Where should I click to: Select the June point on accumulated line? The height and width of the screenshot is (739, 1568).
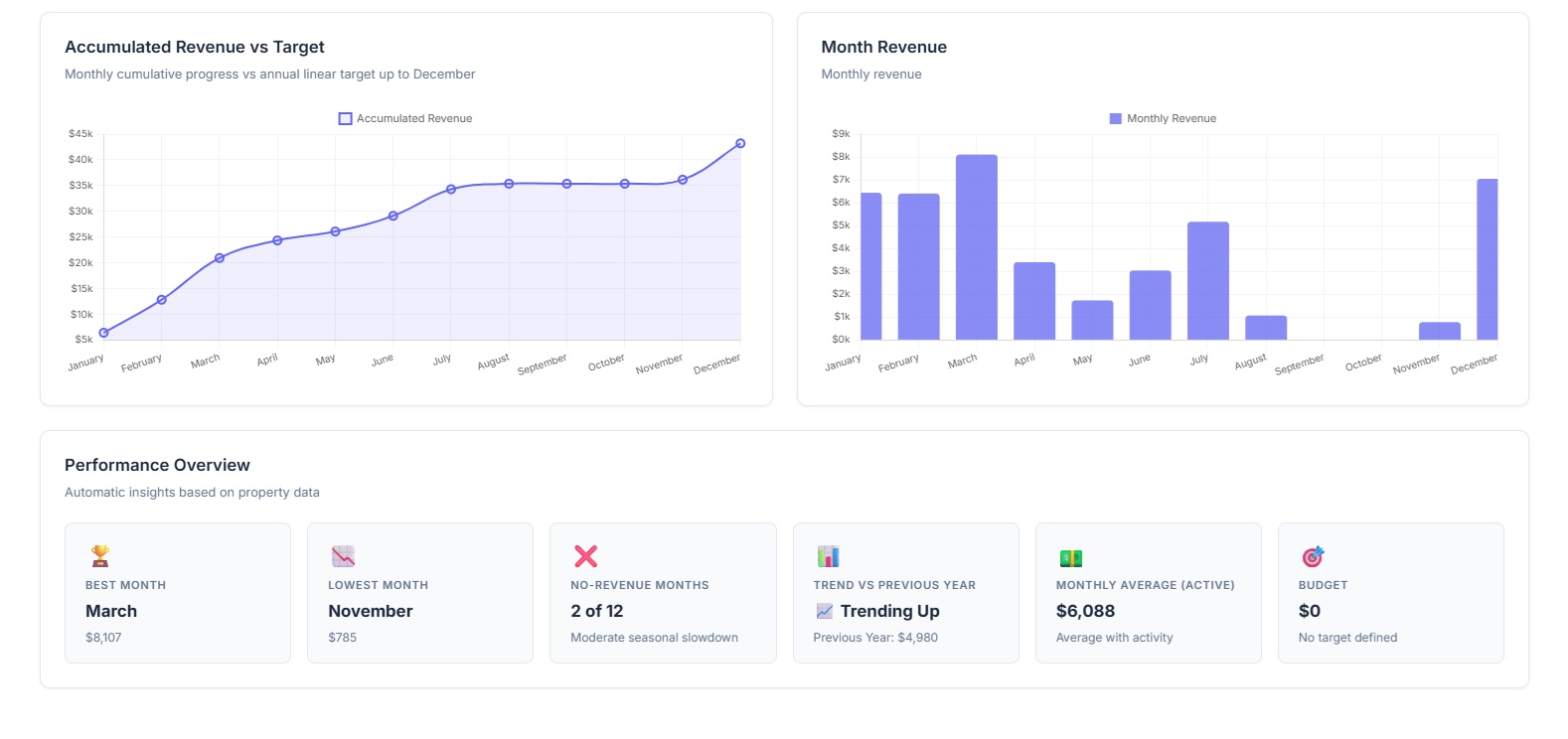393,216
